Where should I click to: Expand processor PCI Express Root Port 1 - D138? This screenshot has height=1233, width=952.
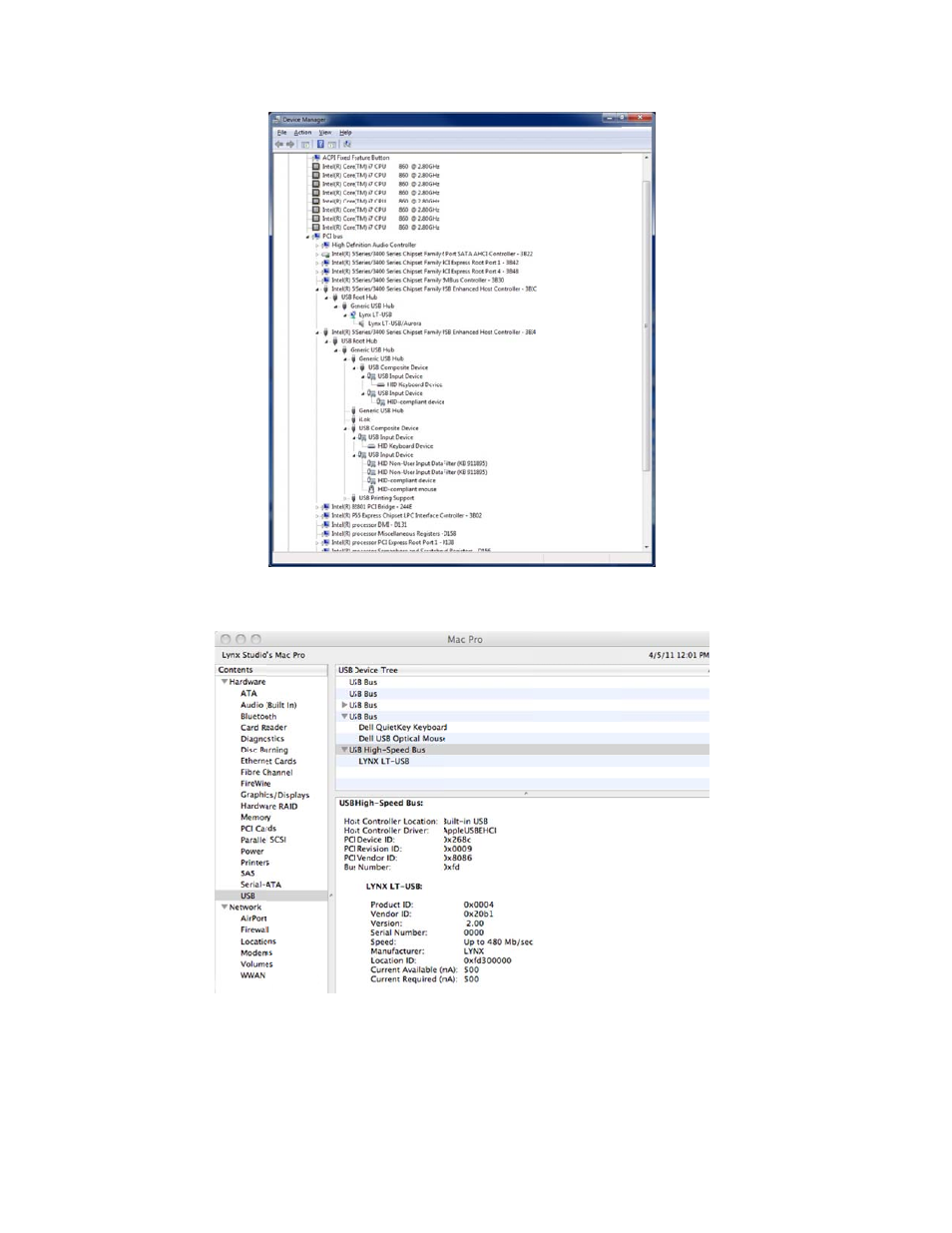[317, 542]
